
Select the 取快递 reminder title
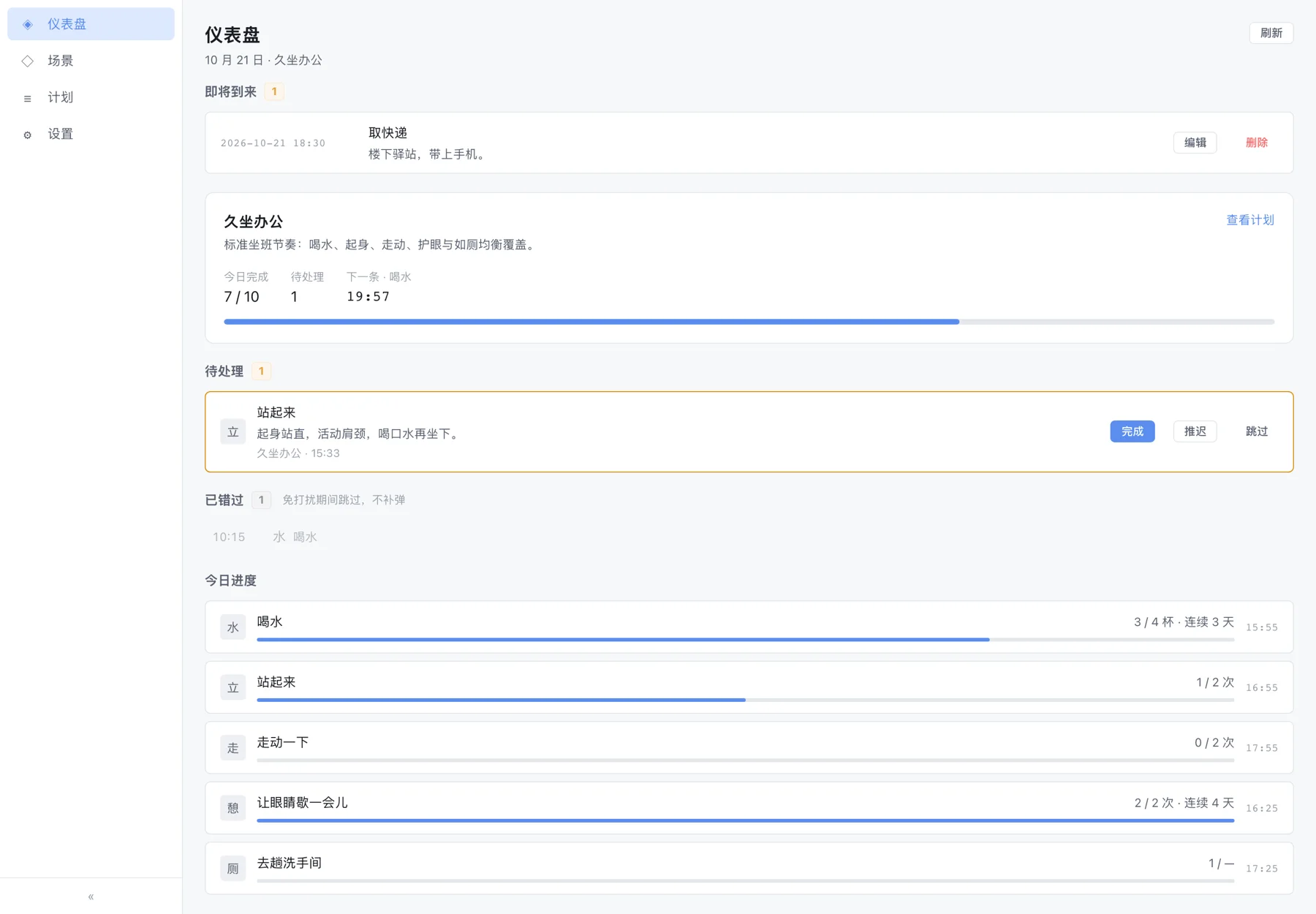[387, 133]
